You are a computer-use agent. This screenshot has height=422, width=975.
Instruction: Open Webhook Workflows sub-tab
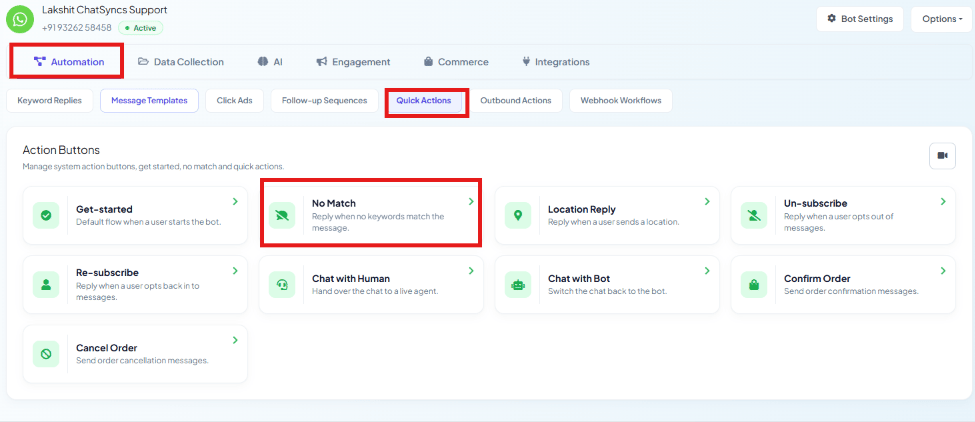pyautogui.click(x=621, y=100)
